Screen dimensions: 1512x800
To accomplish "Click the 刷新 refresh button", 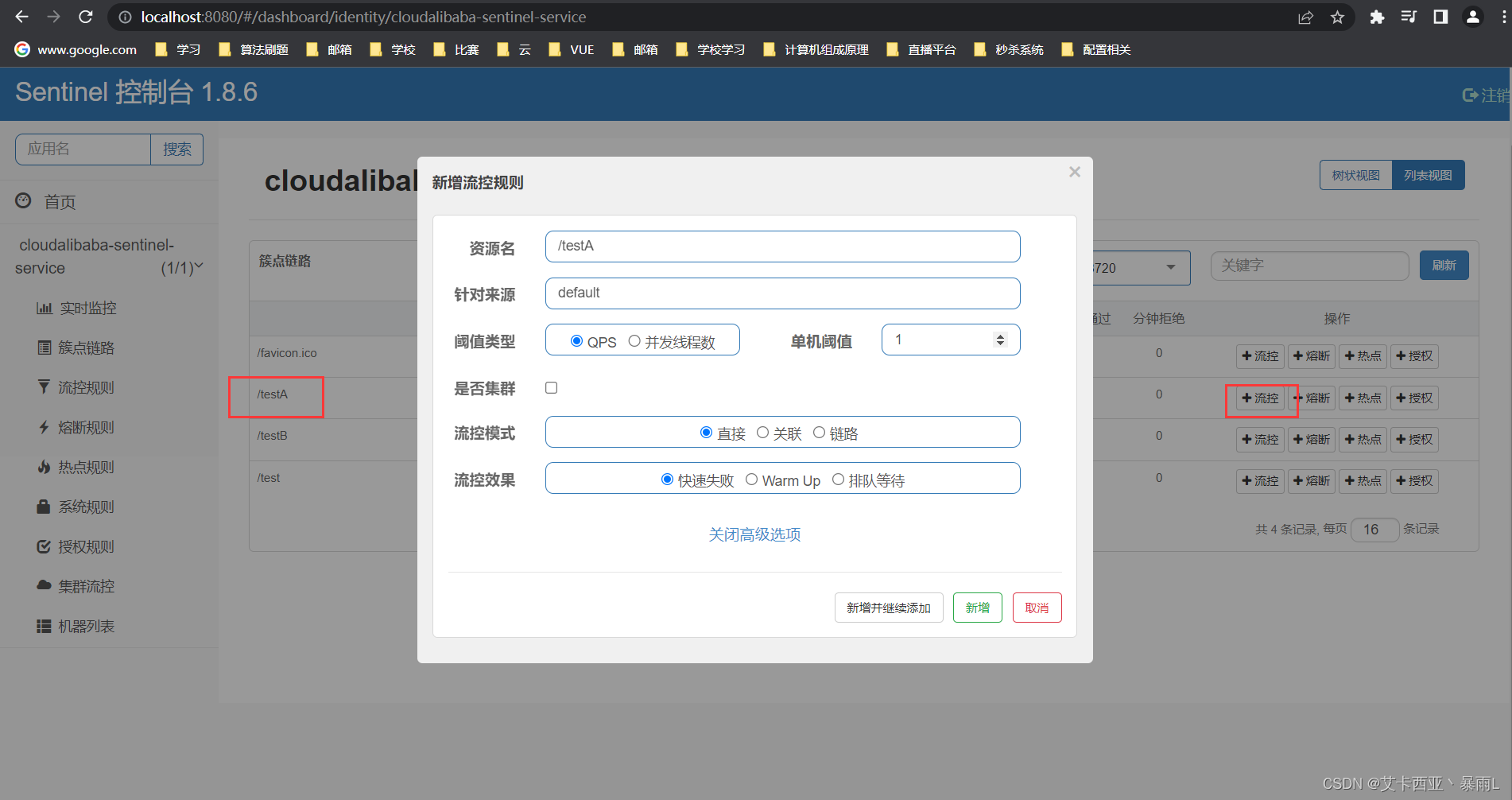I will click(1444, 266).
